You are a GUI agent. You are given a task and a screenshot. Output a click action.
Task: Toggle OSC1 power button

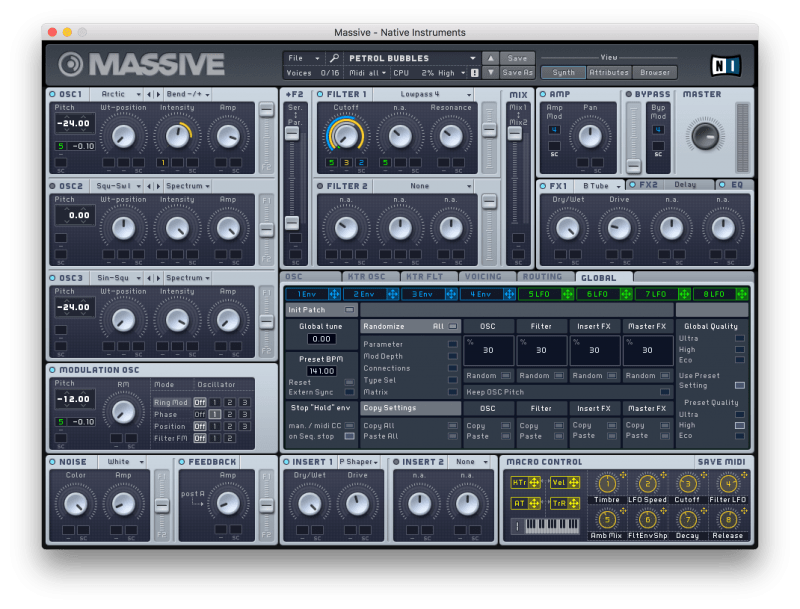coord(53,94)
